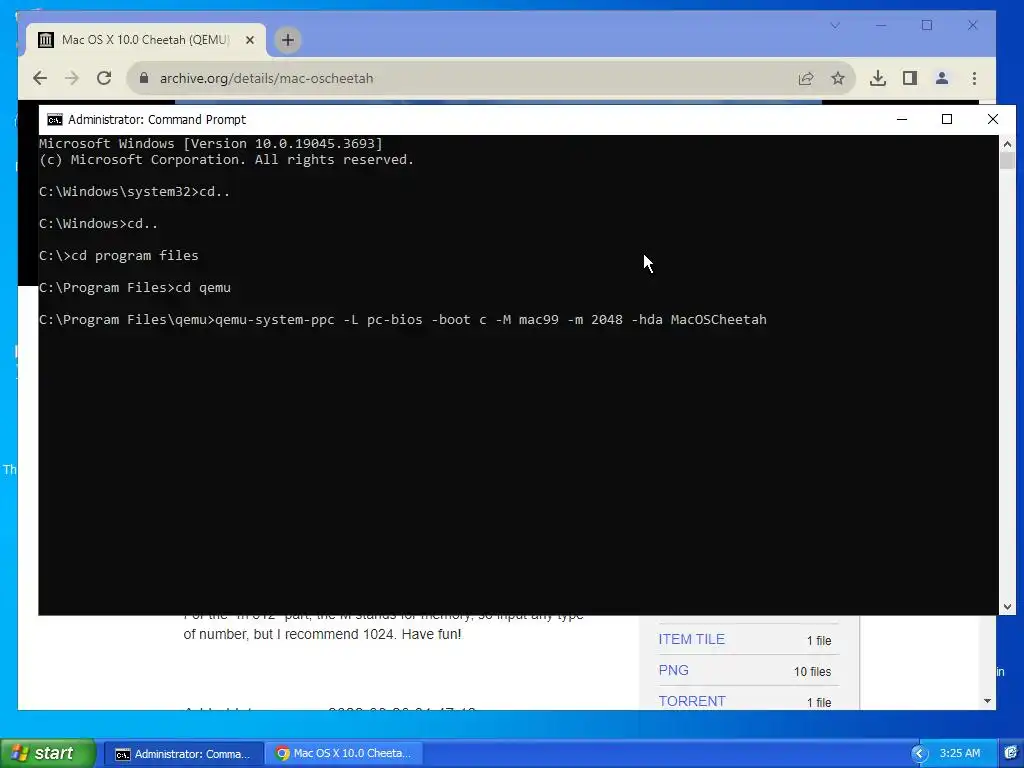The image size is (1024, 768).
Task: Open Chrome downloads
Action: click(x=878, y=78)
